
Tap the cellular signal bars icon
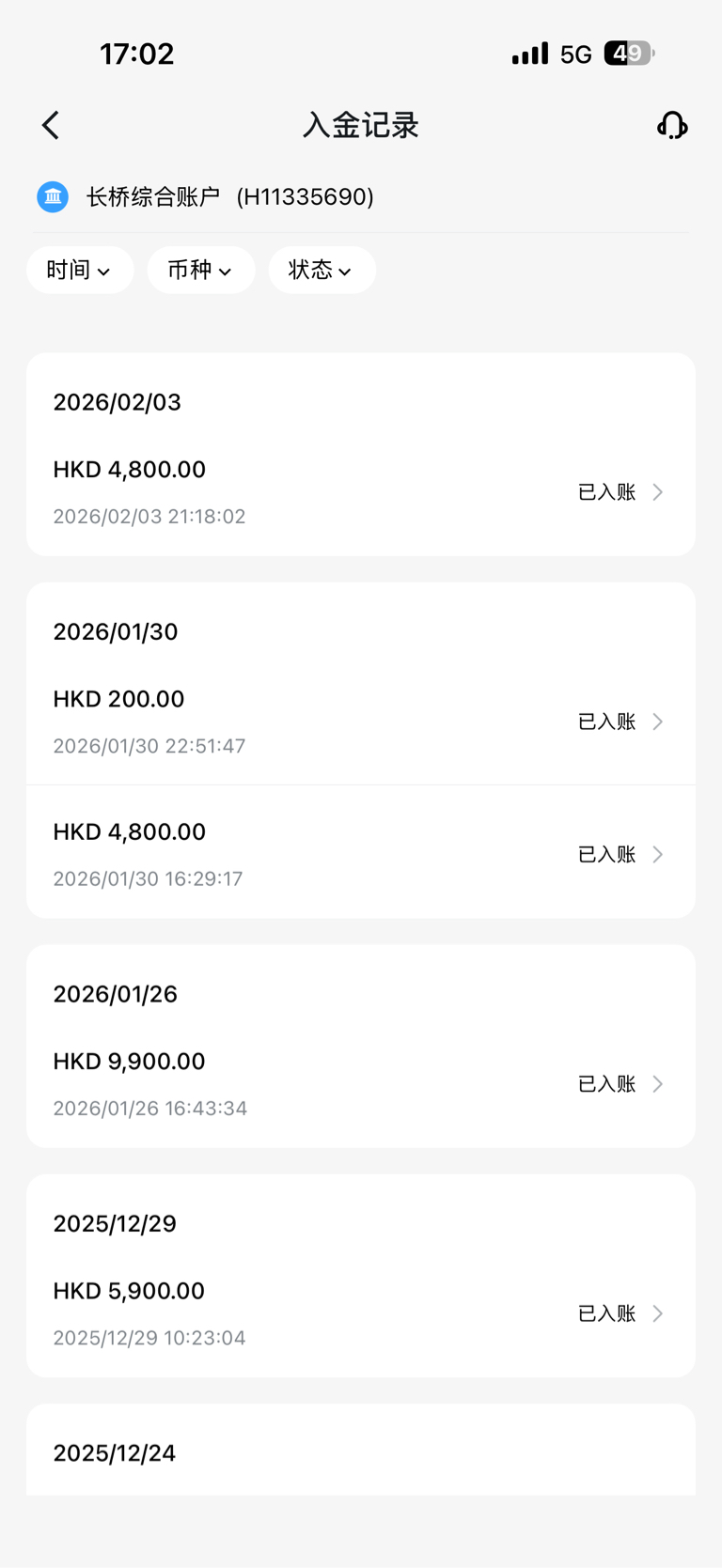click(529, 54)
